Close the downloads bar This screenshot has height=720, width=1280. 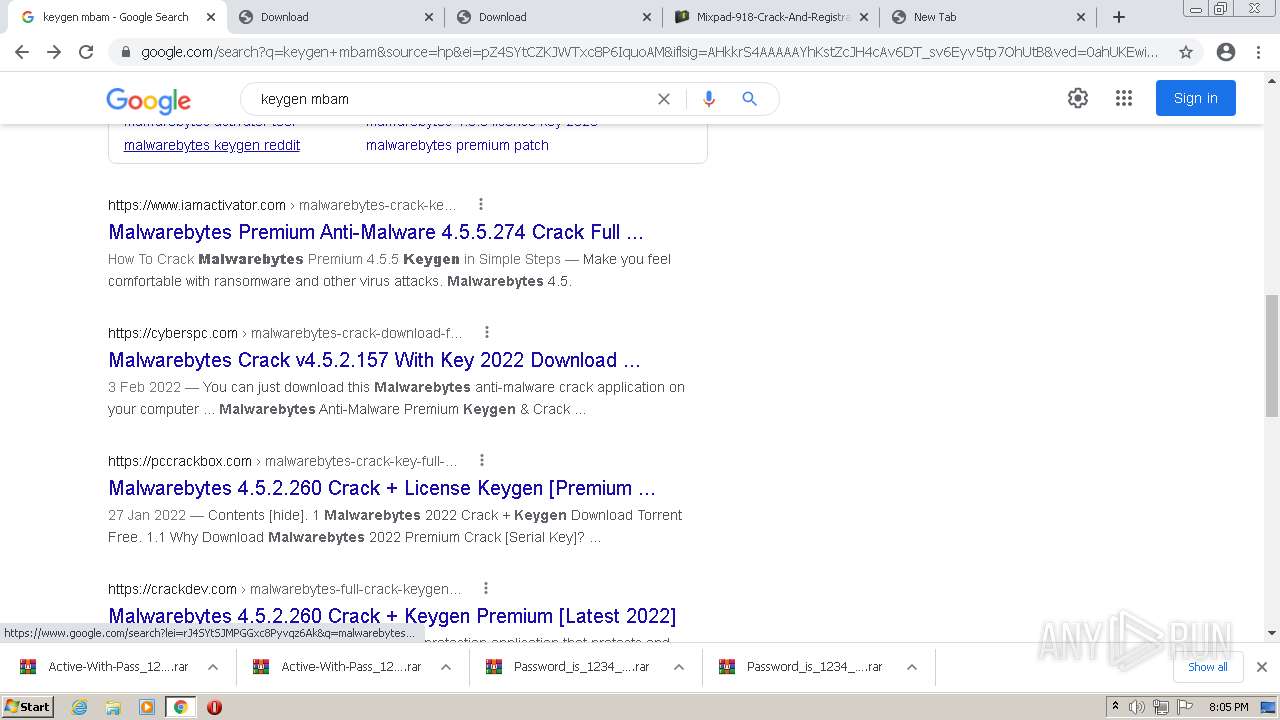click(x=1261, y=667)
